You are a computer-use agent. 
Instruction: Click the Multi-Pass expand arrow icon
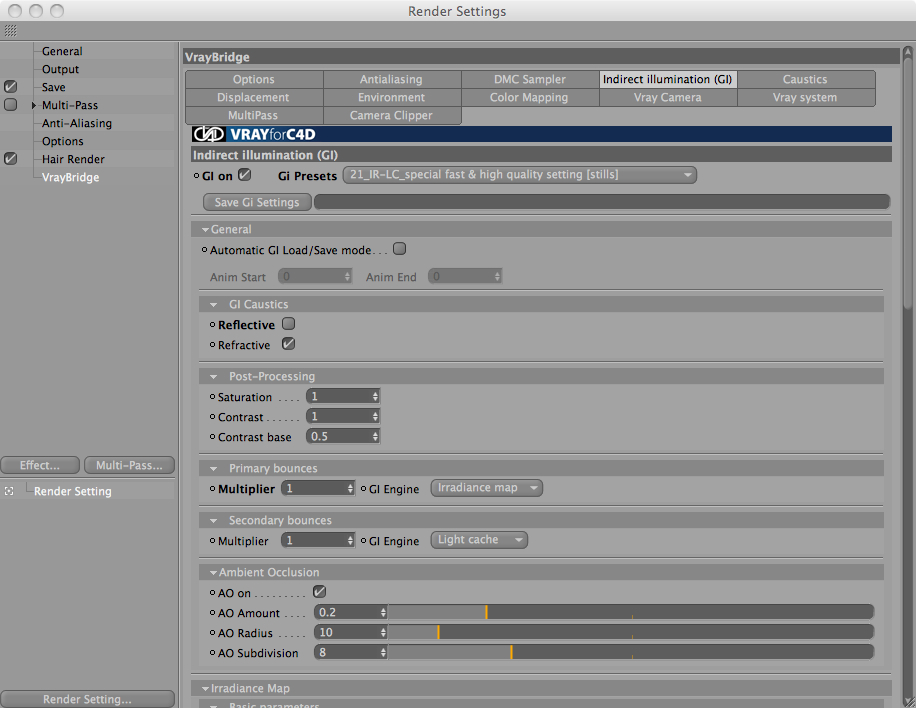coord(34,105)
